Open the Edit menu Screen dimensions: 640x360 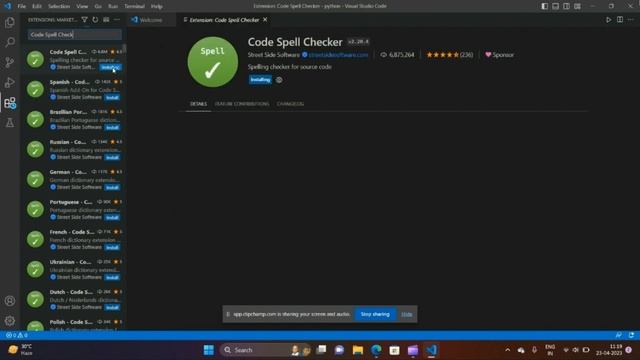pyautogui.click(x=37, y=6)
